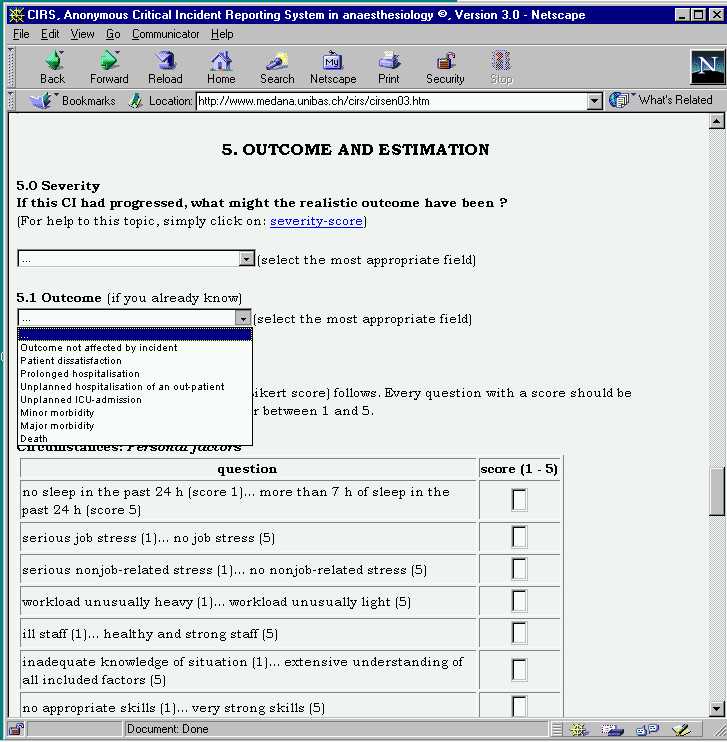Open the Security info icon
Image resolution: width=727 pixels, height=742 pixels.
[x=445, y=61]
